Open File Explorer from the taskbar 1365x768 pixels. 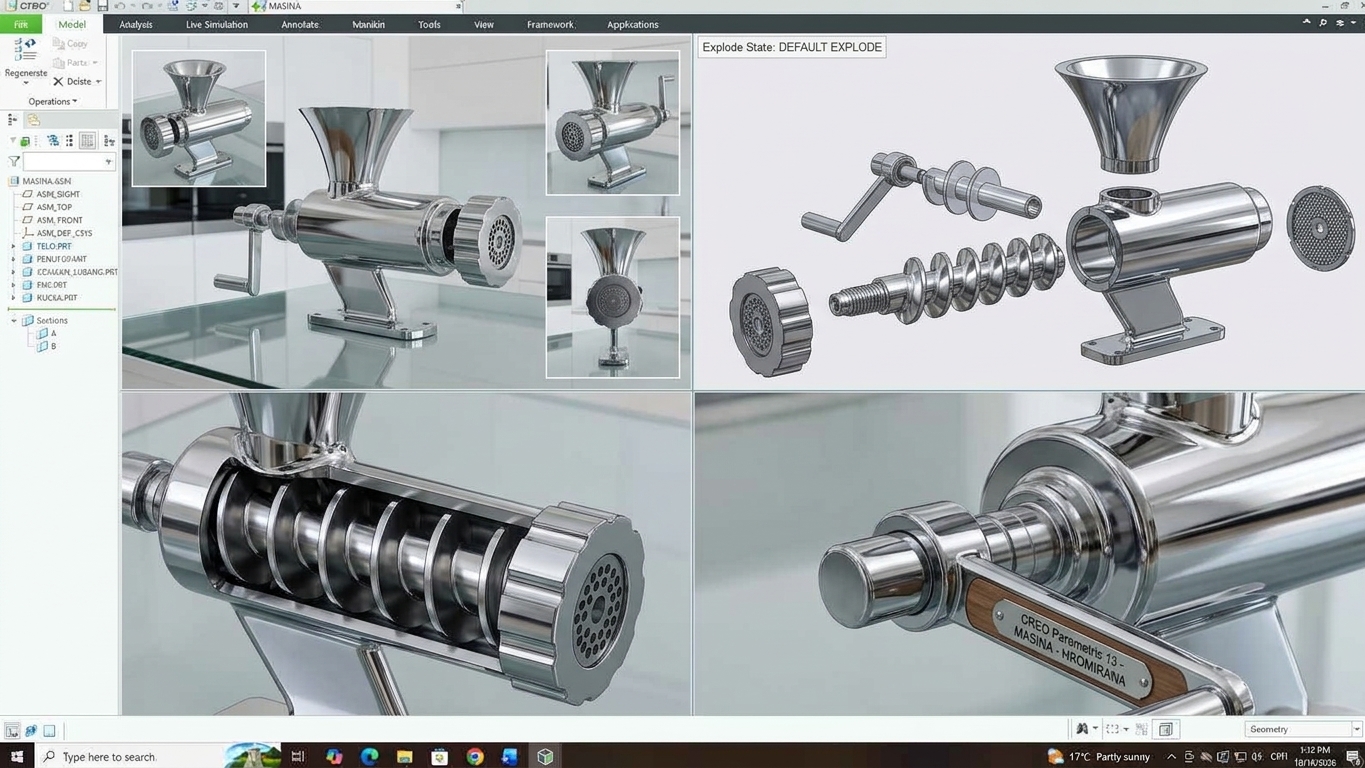[404, 757]
